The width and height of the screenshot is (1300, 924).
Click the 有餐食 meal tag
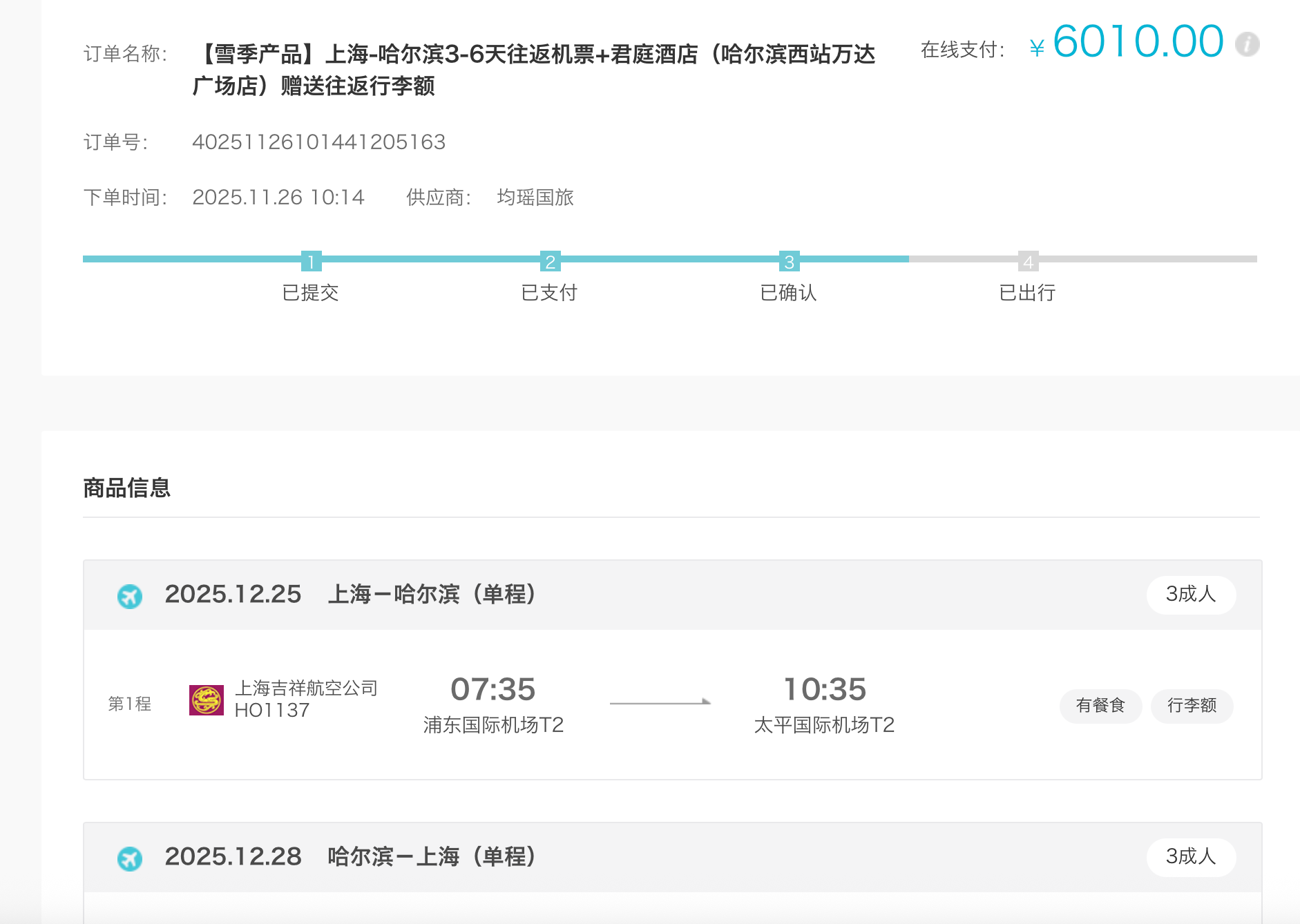[x=1100, y=705]
